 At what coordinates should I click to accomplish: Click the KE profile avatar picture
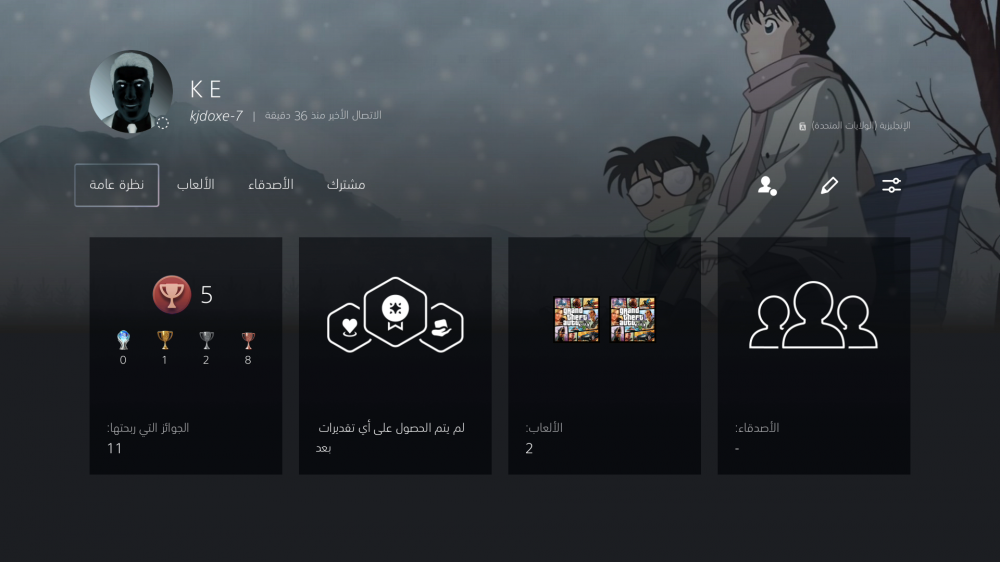pos(131,92)
